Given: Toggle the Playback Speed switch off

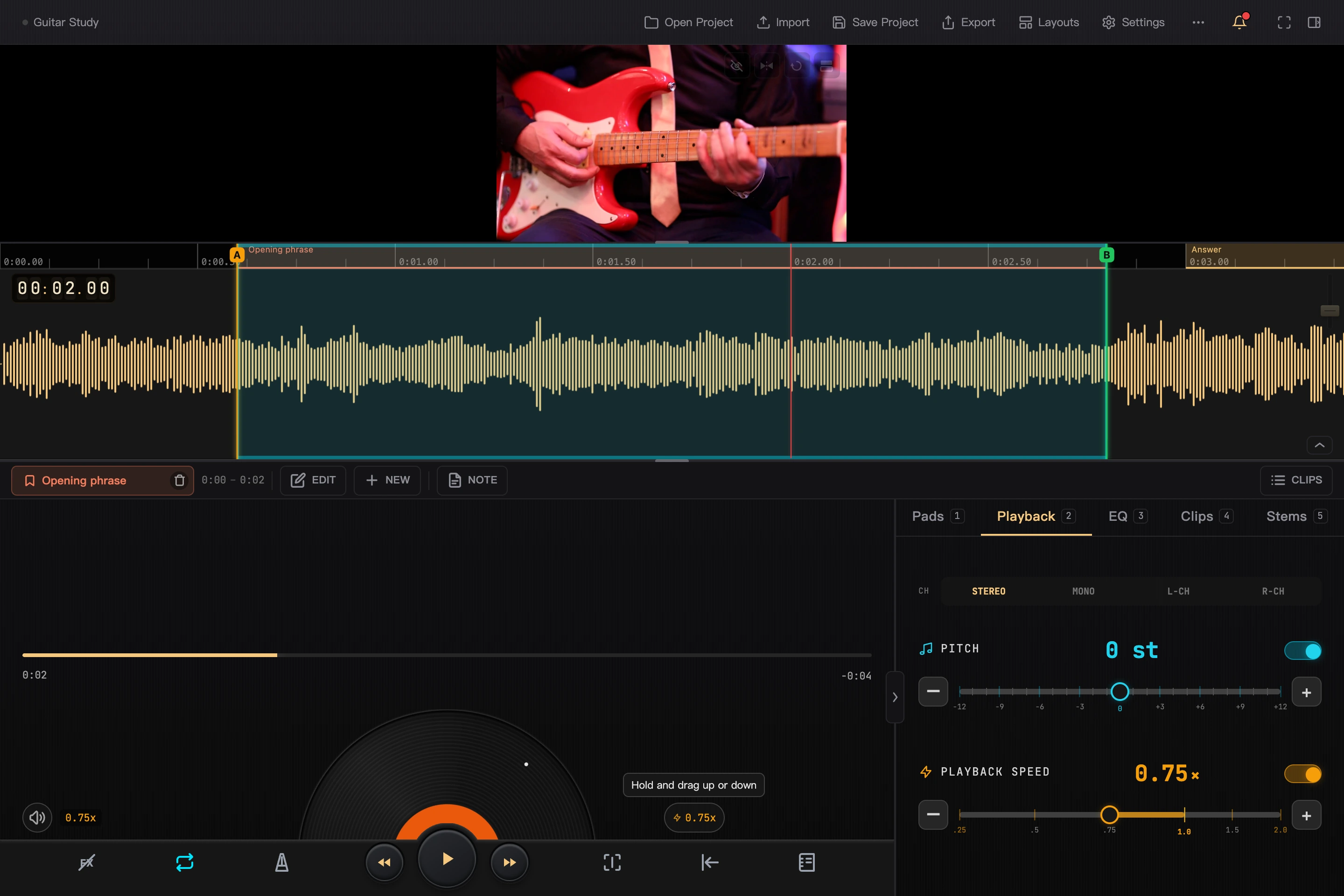Looking at the screenshot, I should 1303,774.
